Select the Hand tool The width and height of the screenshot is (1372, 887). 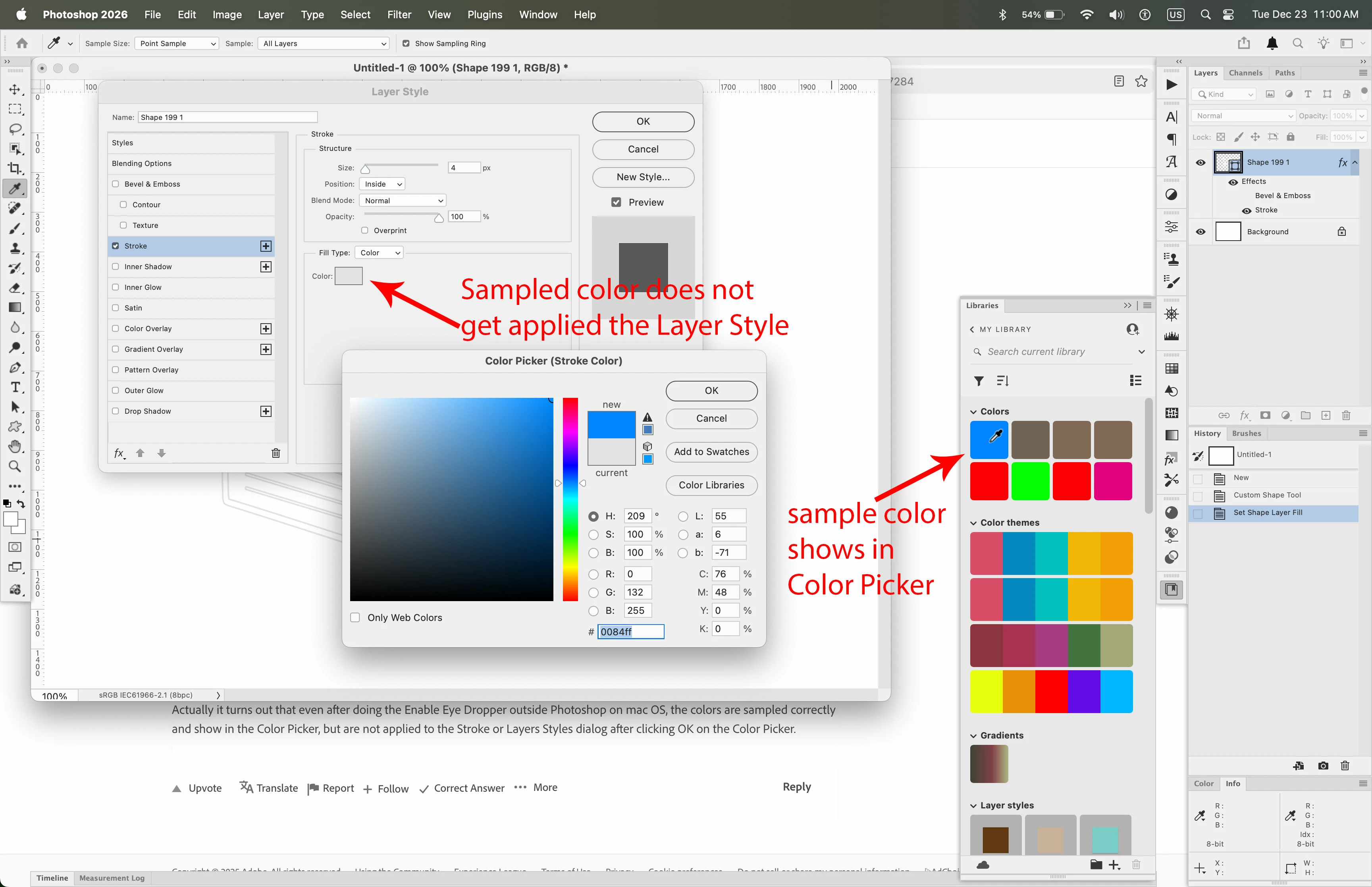[x=15, y=446]
